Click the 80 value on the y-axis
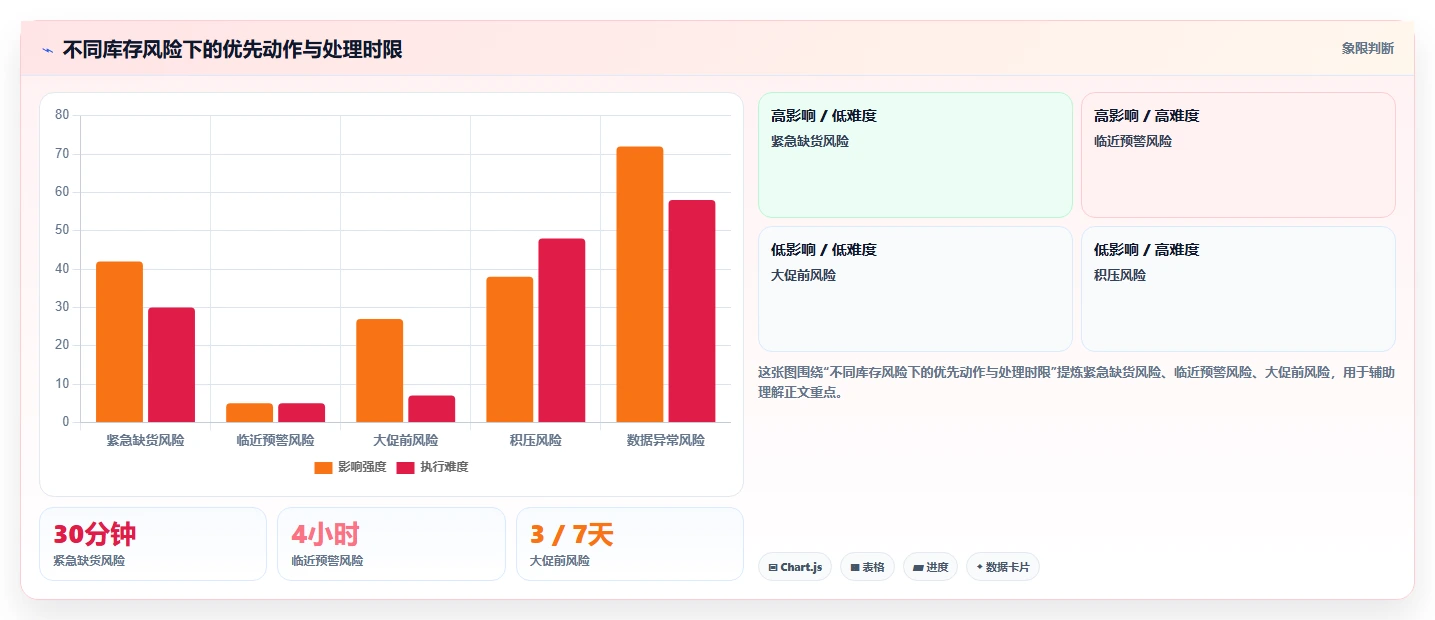The height and width of the screenshot is (620, 1435). tap(62, 115)
